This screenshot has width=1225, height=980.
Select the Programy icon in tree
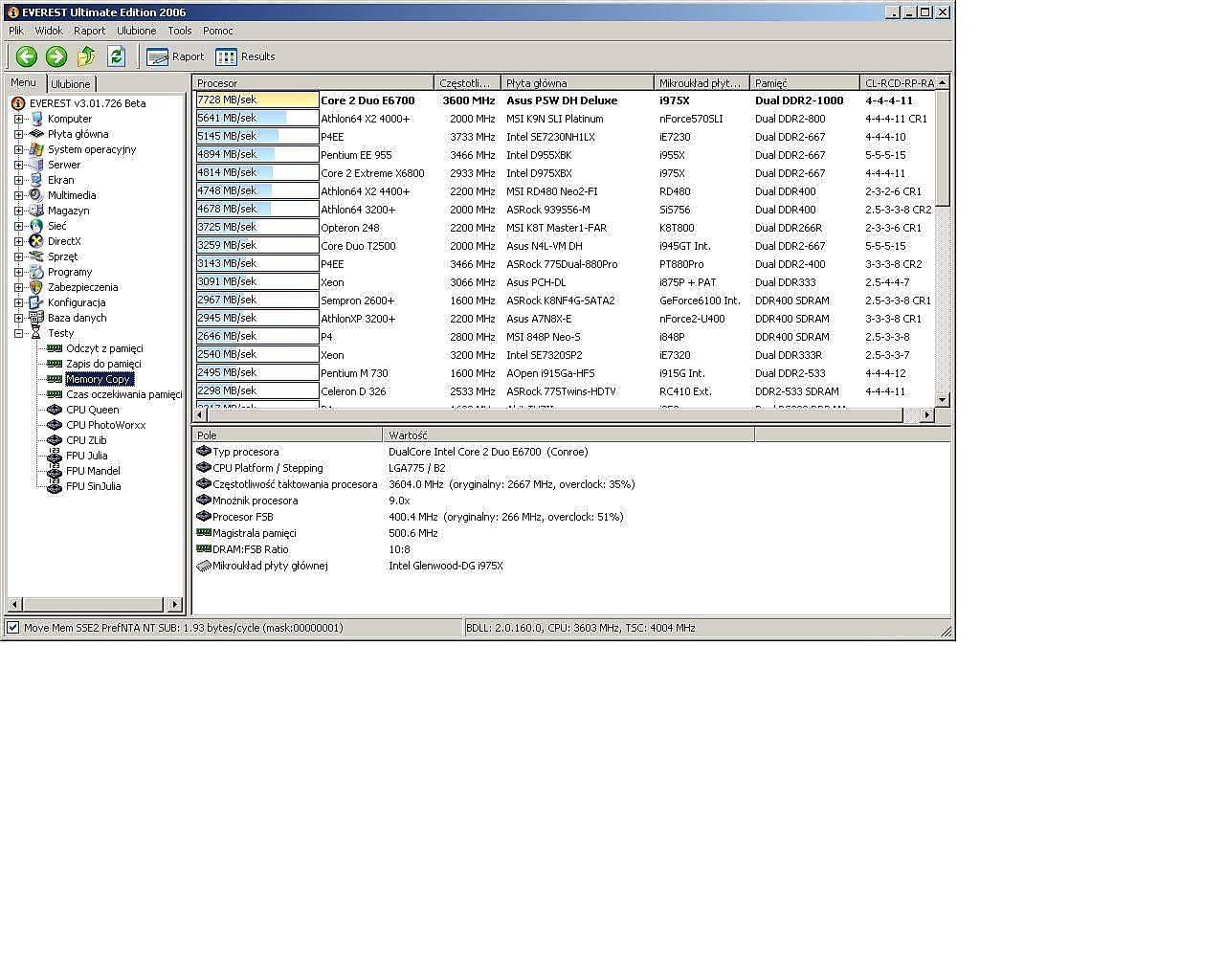tap(36, 272)
